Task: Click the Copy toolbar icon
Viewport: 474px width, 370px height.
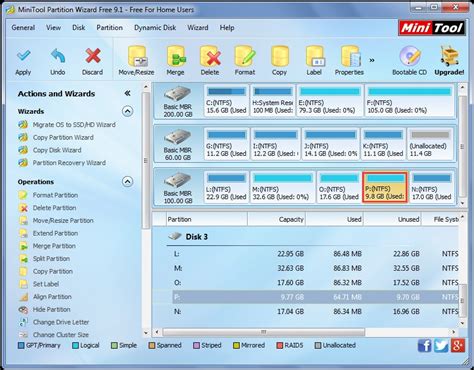Action: point(280,56)
